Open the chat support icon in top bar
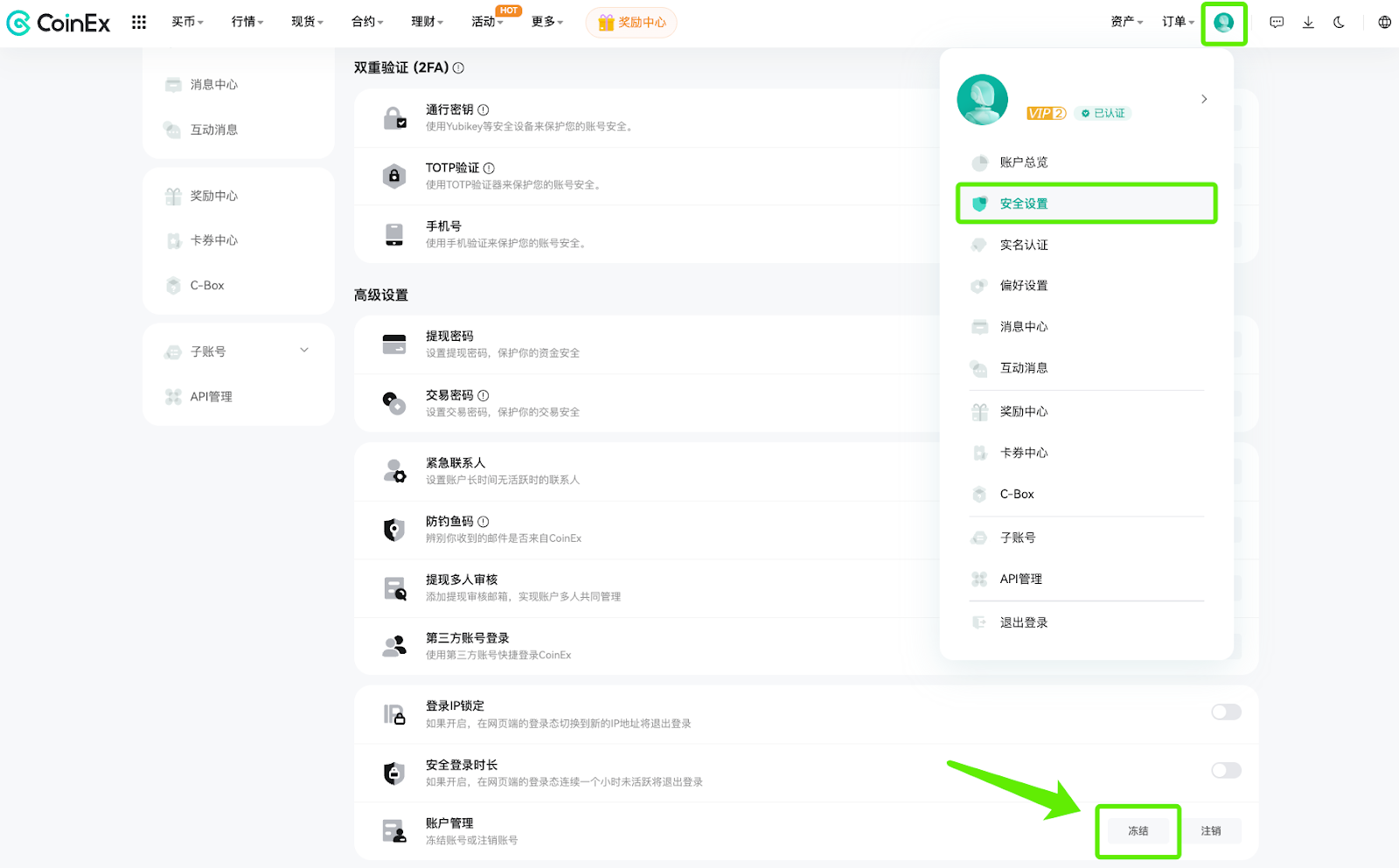This screenshot has height=868, width=1399. point(1277,22)
